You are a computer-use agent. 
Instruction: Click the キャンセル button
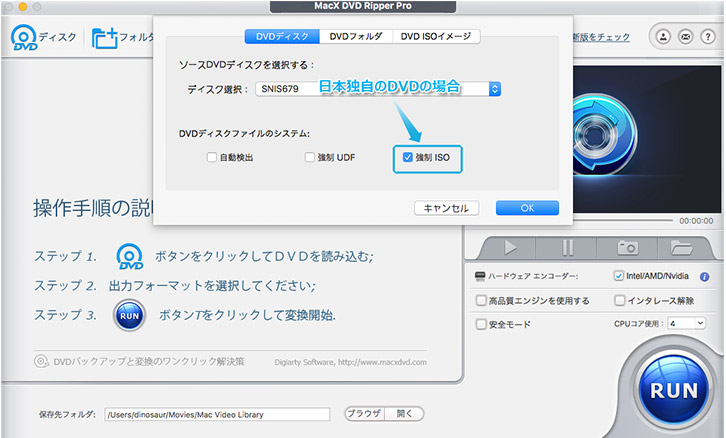(x=446, y=208)
